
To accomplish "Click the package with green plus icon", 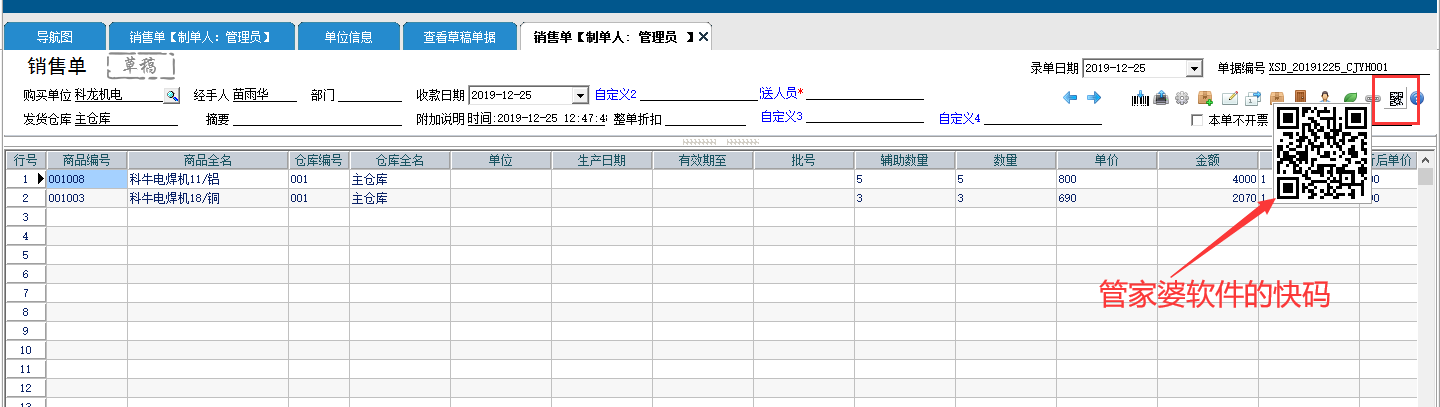I will [1205, 98].
